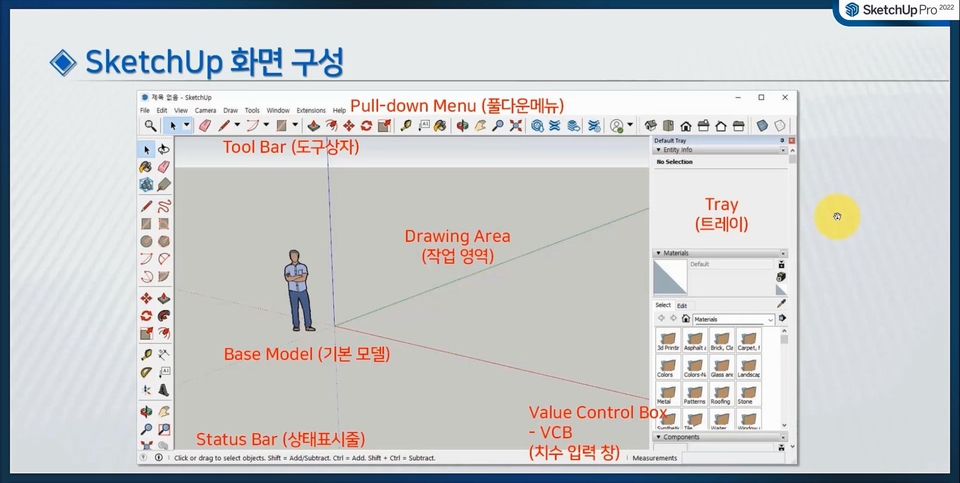This screenshot has width=960, height=483.
Task: Select the Select arrow in left tool palette
Action: pos(146,149)
